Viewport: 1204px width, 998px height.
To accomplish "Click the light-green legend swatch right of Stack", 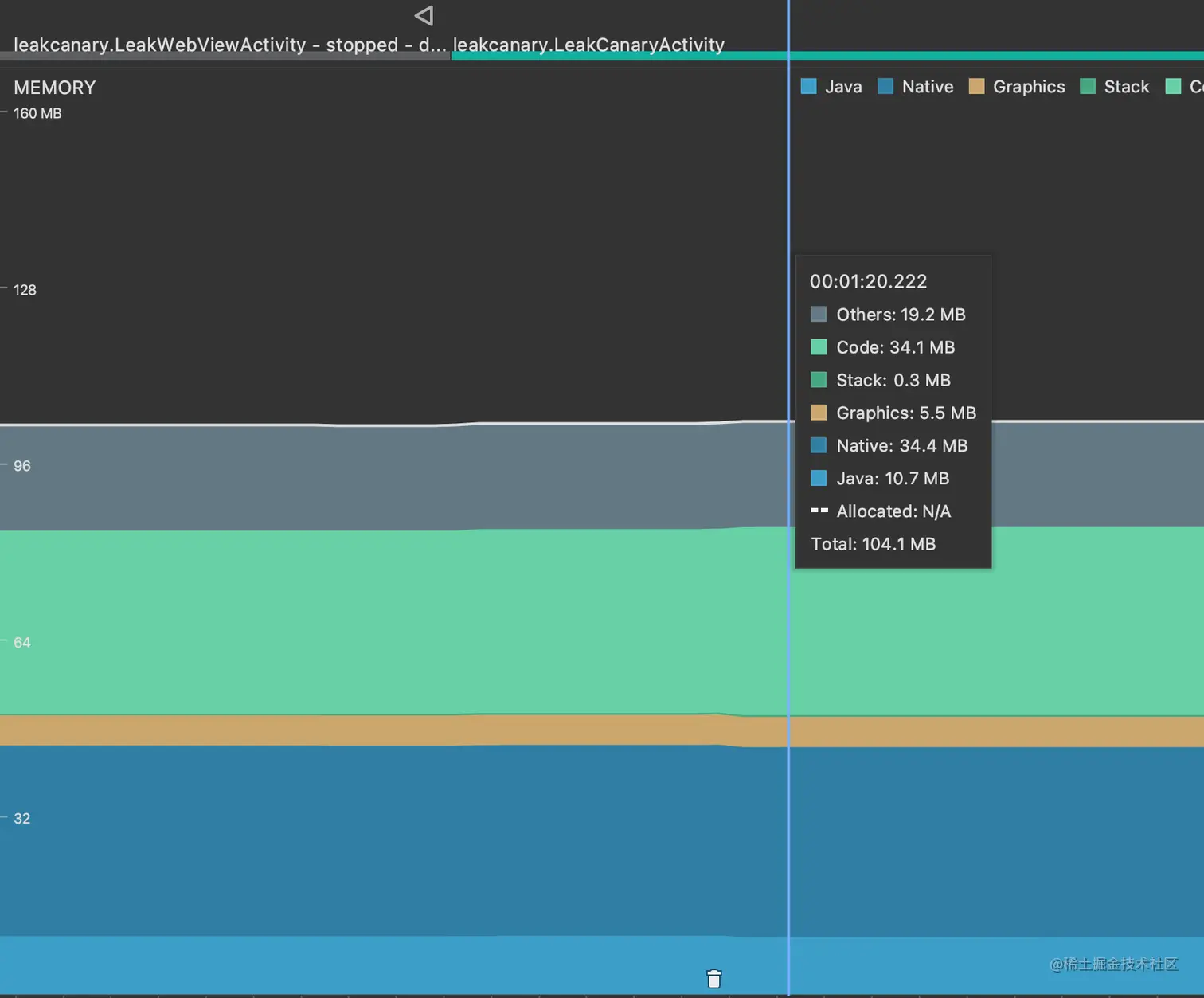I will [1173, 87].
